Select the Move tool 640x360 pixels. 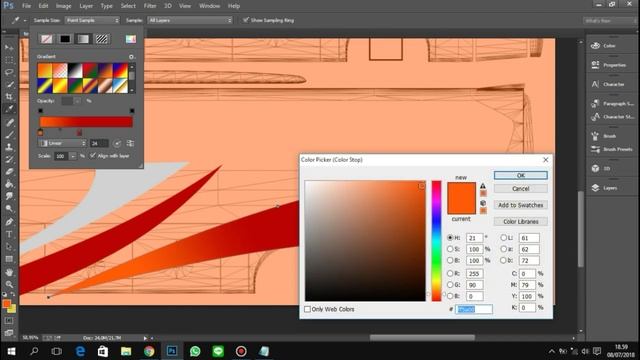click(x=9, y=48)
